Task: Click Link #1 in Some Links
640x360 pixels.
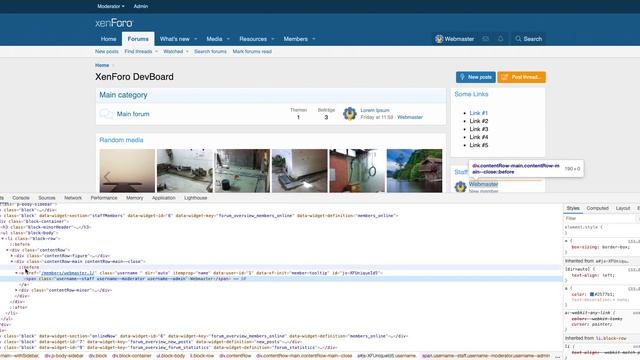Action: tap(478, 113)
